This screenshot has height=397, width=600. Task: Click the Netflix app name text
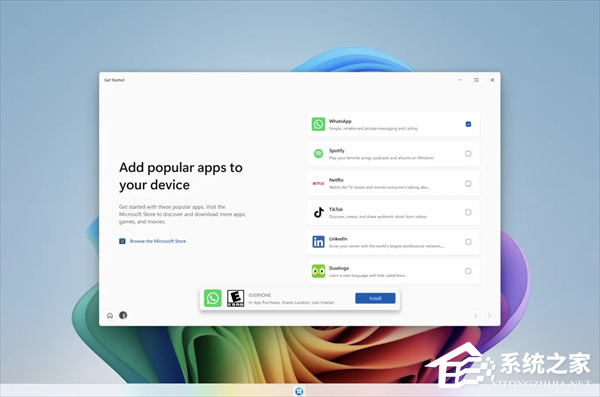coord(336,180)
